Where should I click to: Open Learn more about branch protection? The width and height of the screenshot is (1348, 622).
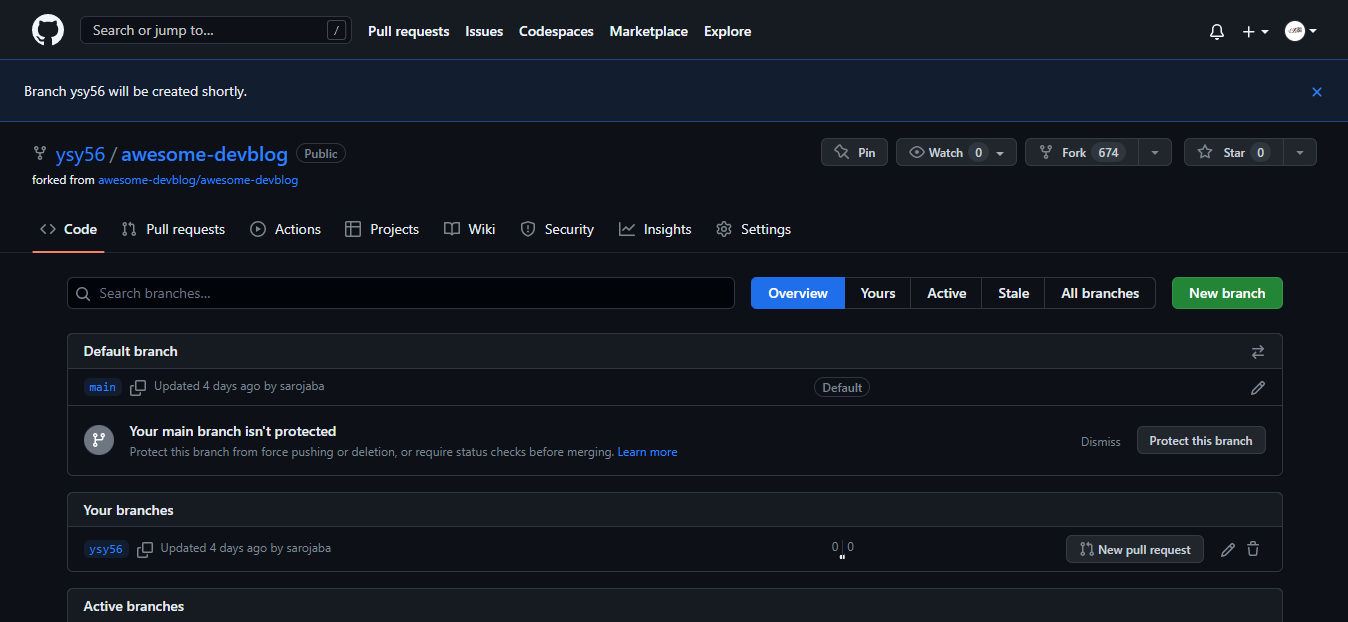pos(647,452)
